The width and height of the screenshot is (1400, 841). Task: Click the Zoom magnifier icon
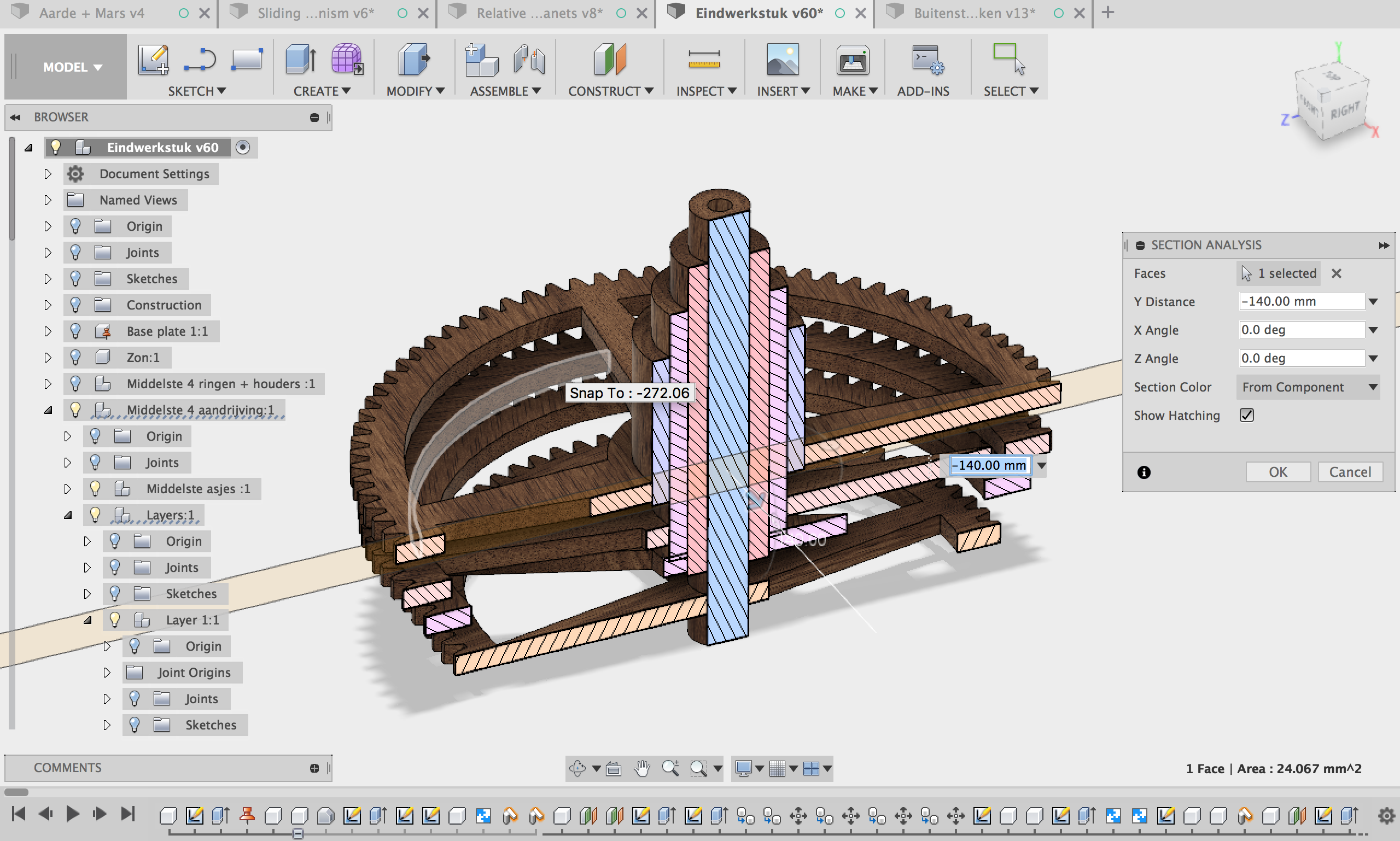670,768
